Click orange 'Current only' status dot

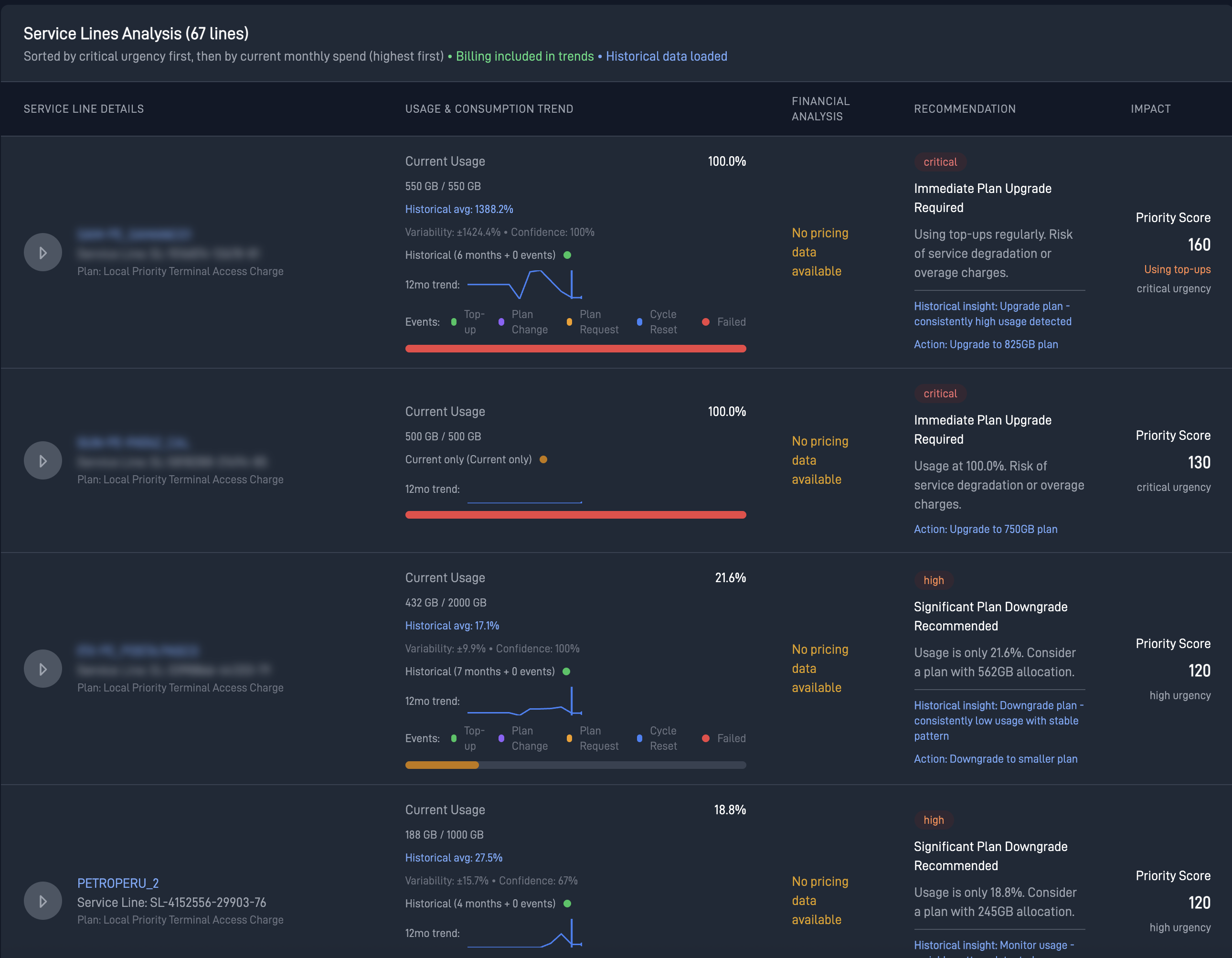[543, 459]
